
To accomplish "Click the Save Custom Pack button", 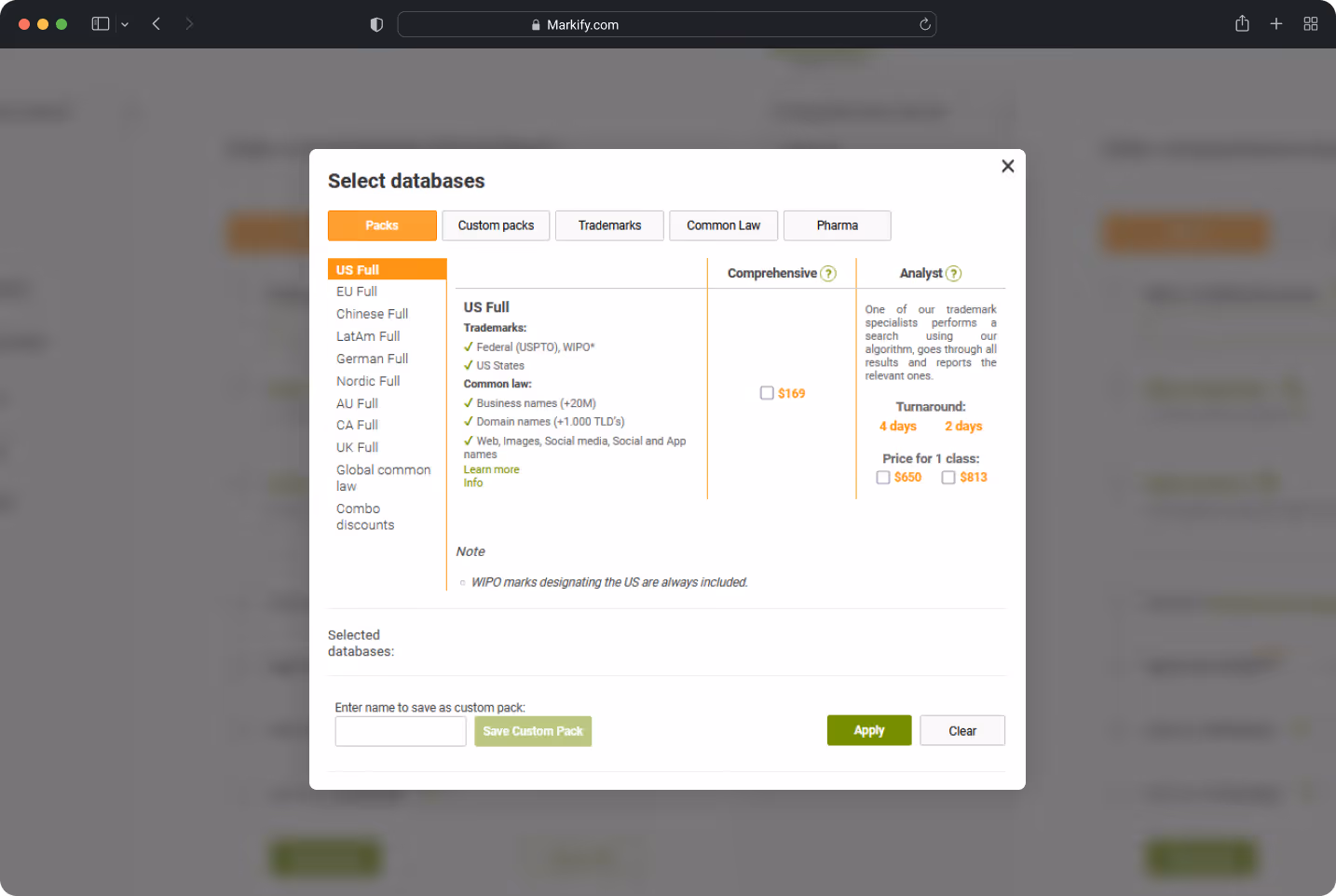I will coord(533,731).
